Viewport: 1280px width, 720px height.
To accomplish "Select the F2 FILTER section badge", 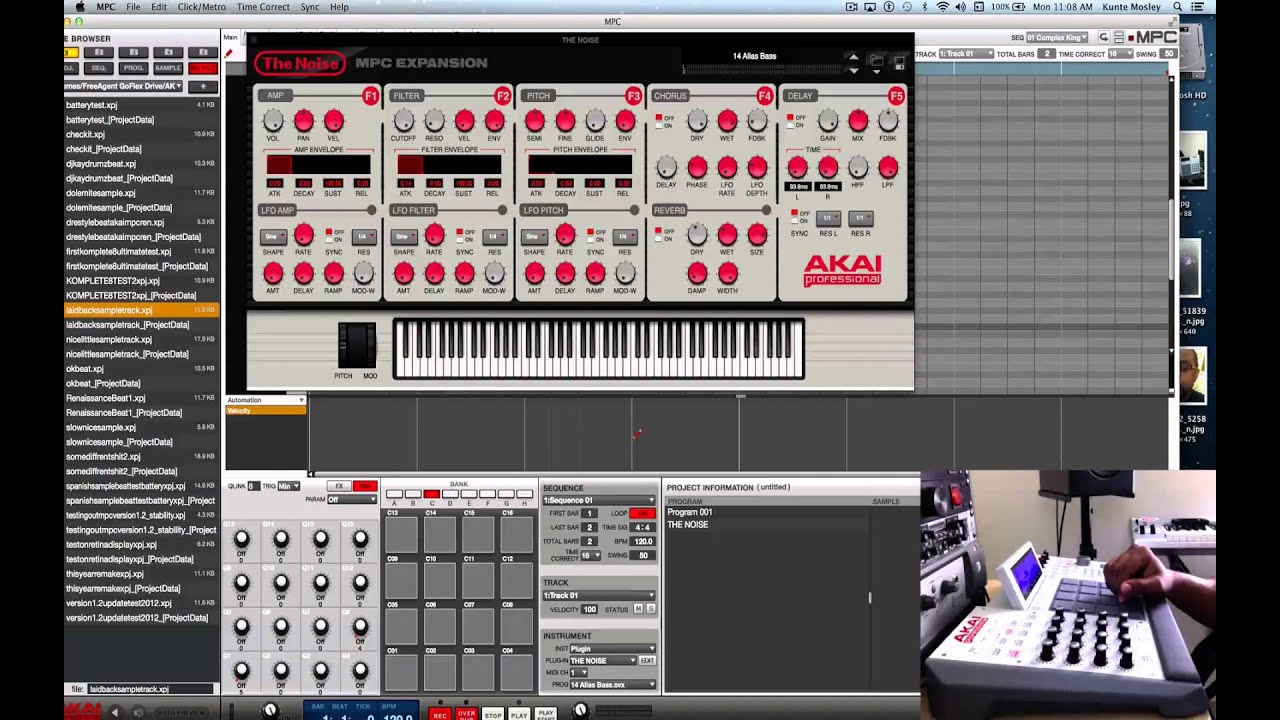I will pos(502,96).
